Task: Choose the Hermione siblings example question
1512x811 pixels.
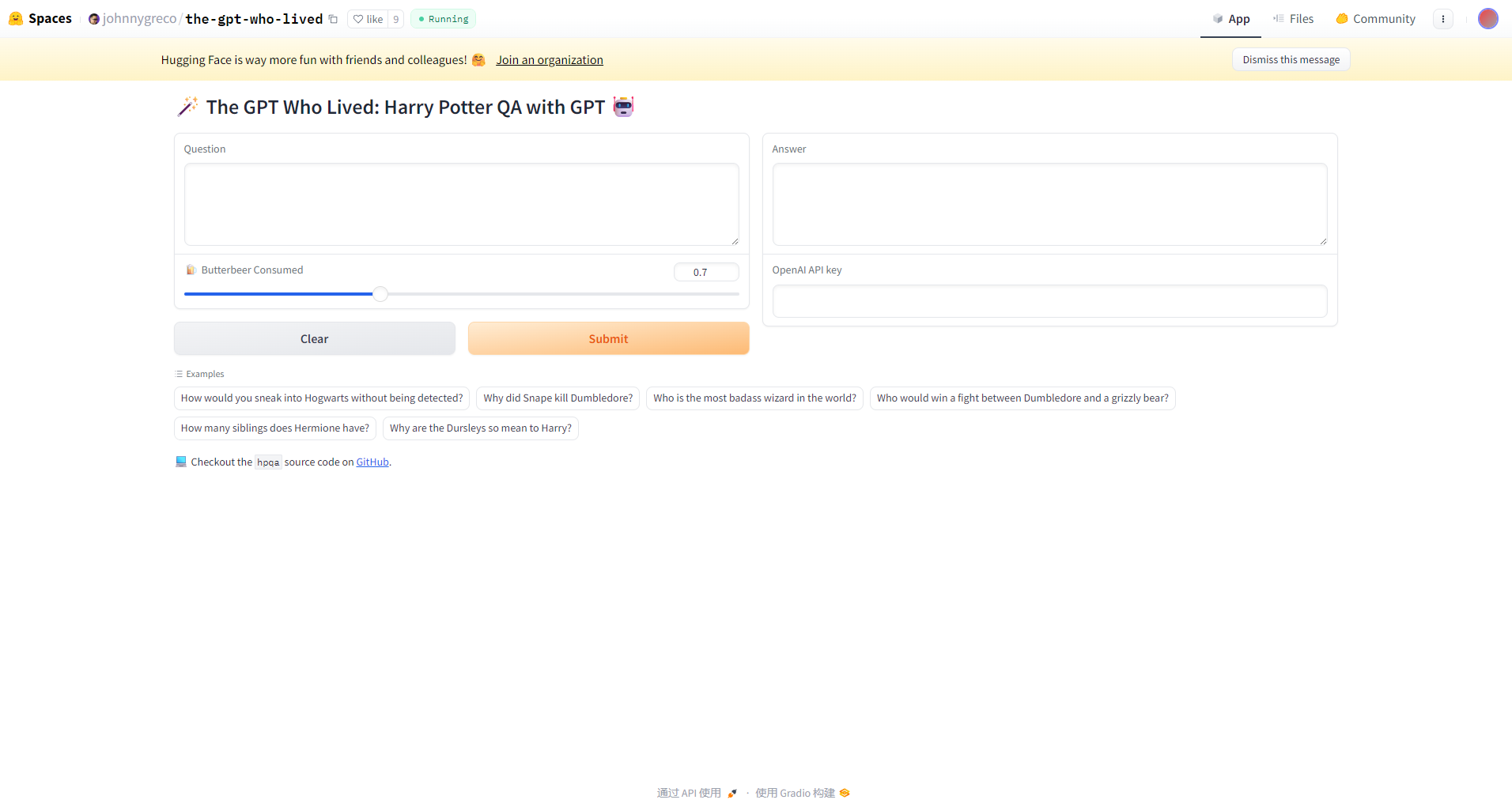Action: pos(274,428)
